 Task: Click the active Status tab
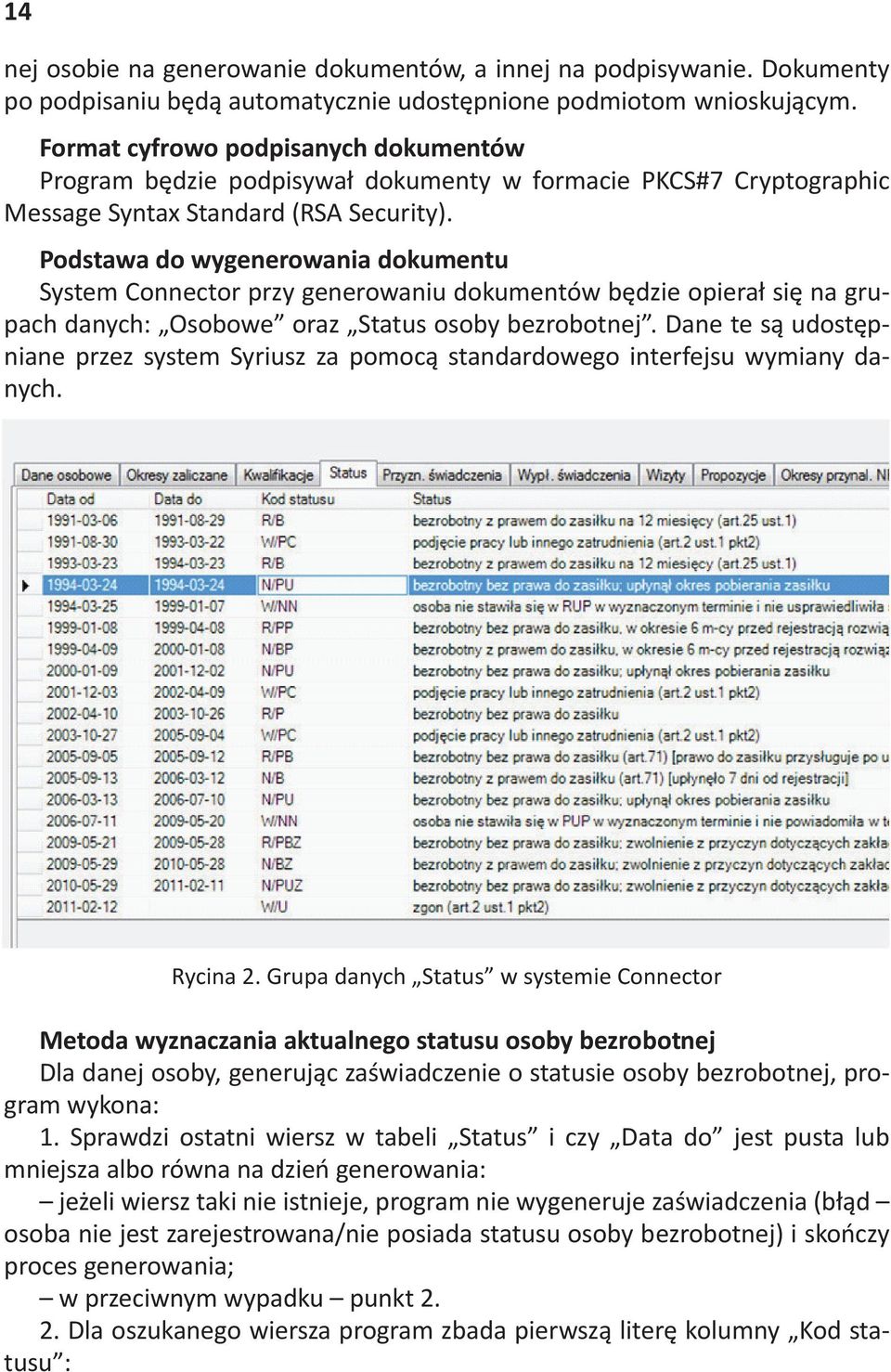(x=348, y=473)
